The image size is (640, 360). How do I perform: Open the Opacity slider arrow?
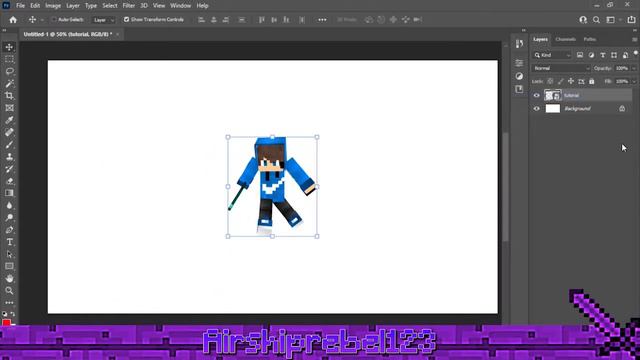[x=634, y=69]
